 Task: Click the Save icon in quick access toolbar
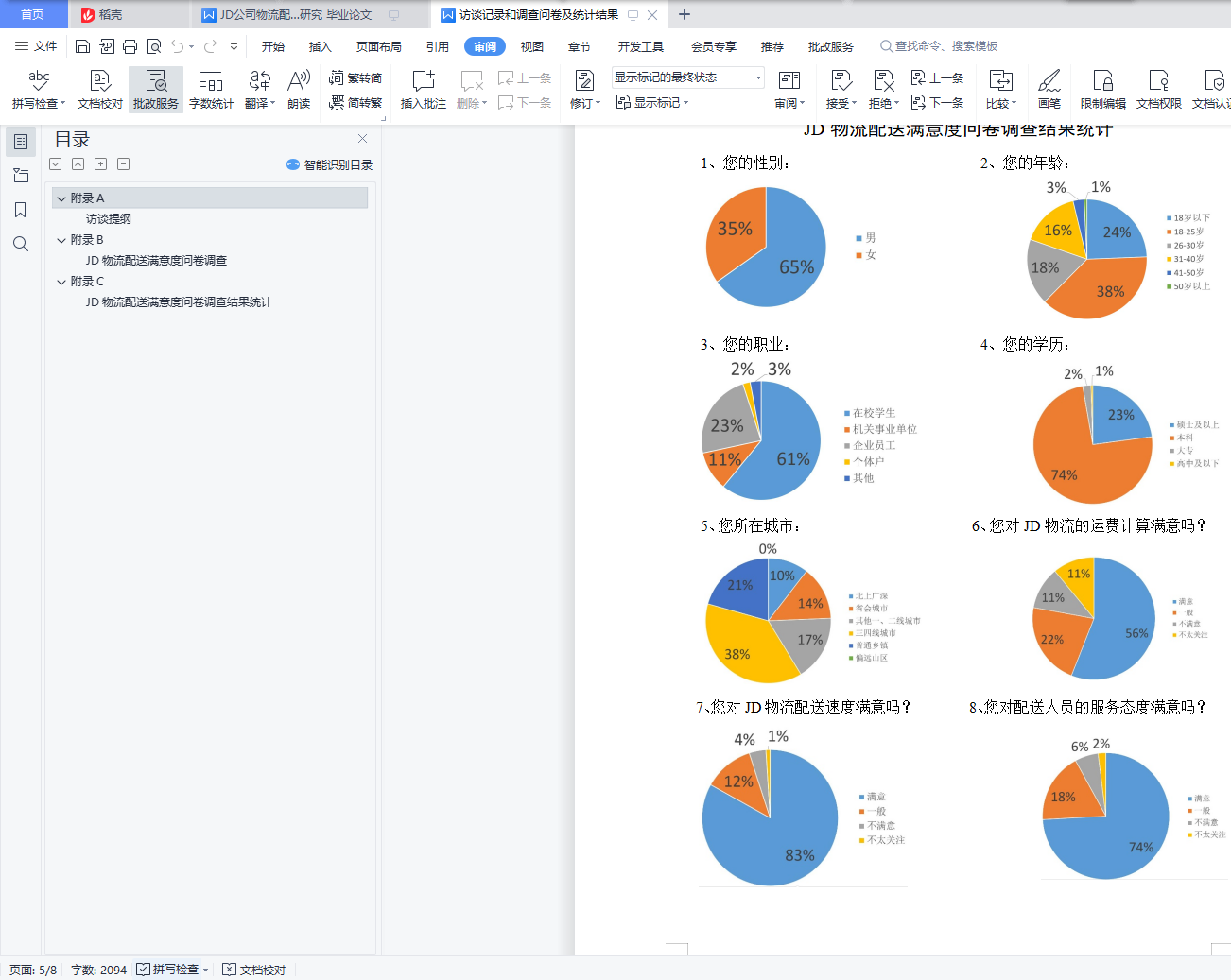82,46
